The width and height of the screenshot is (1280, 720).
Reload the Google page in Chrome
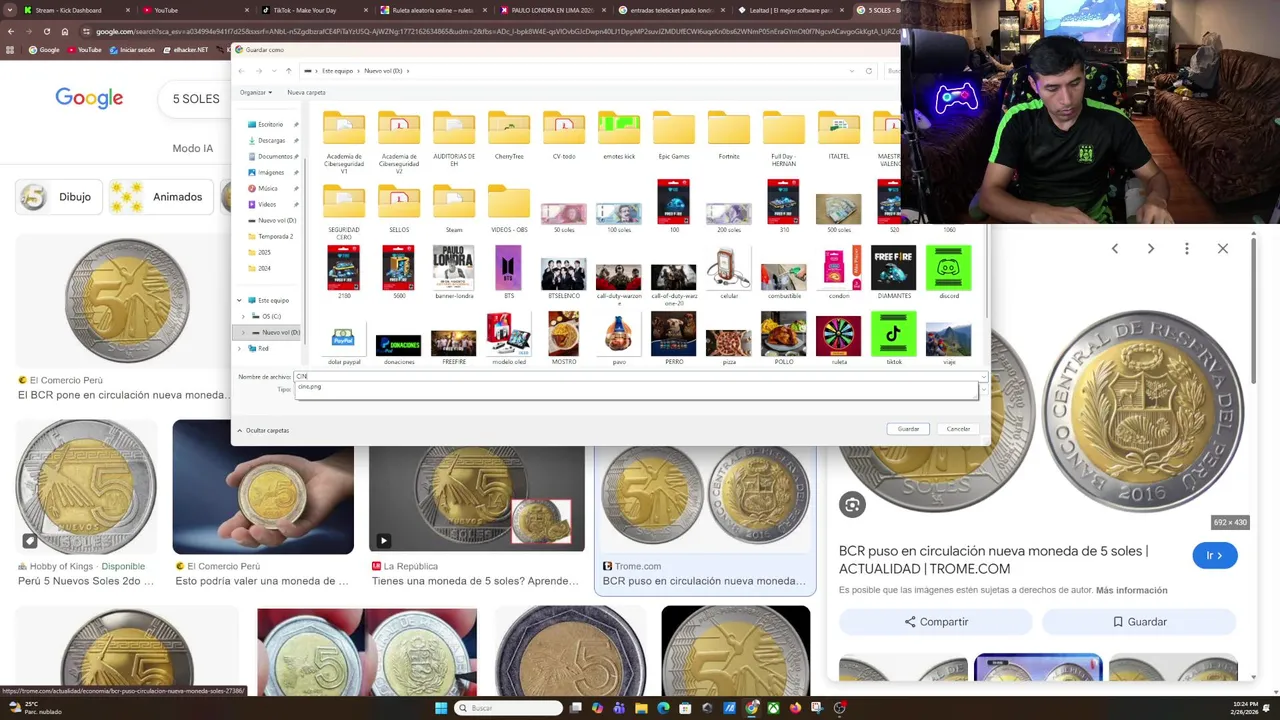point(45,31)
